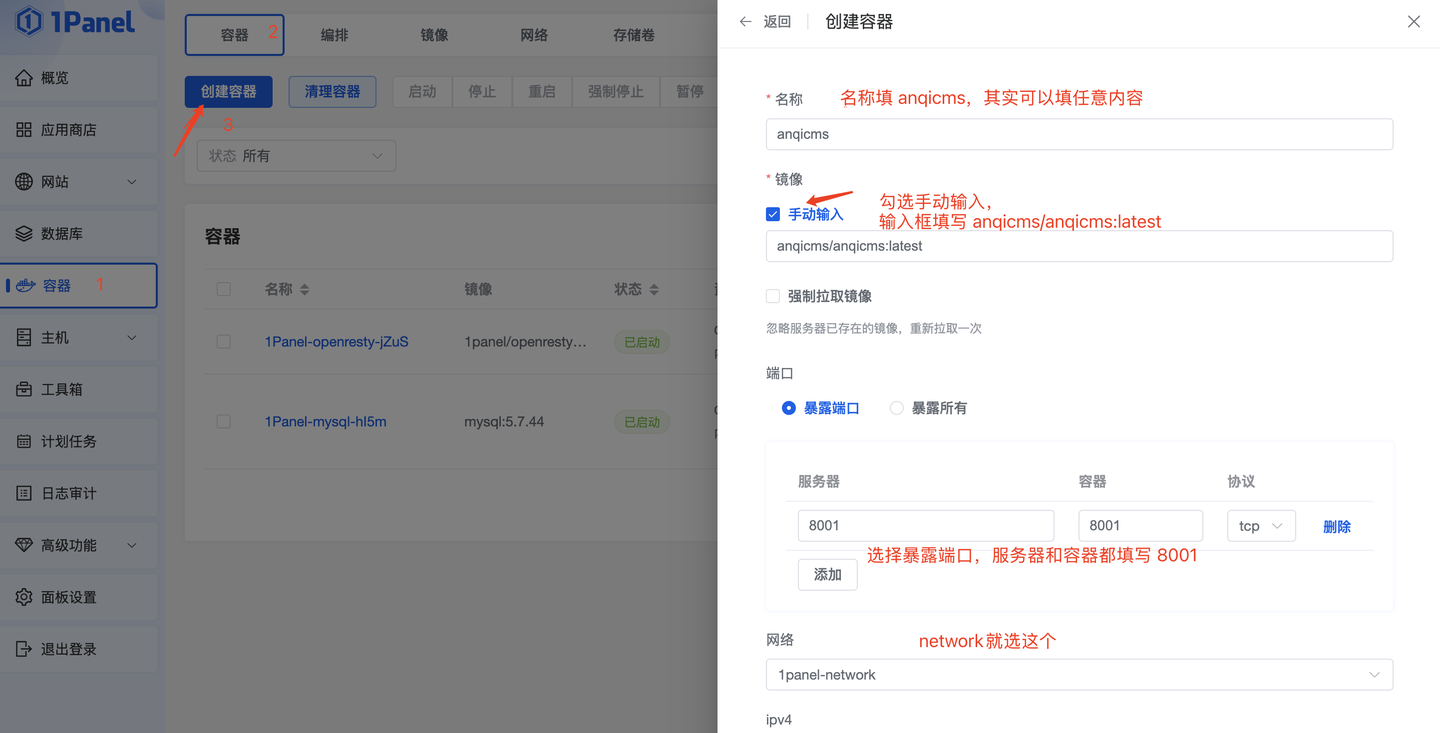Open the 1Panel-mysql-hI5m container link
1440x733 pixels.
326,422
